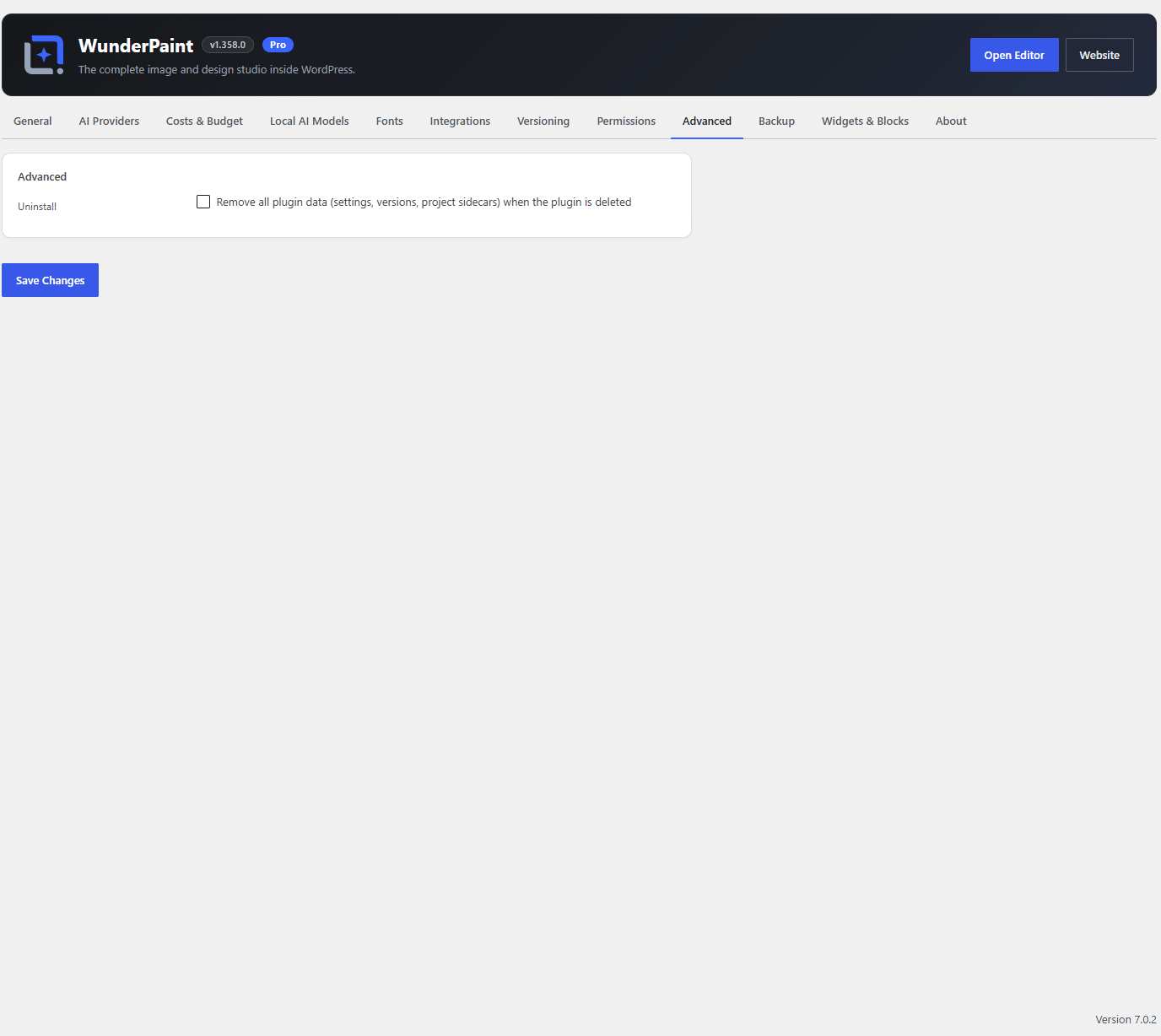Viewport: 1161px width, 1036px height.
Task: Click the Pro badge
Action: 278,45
